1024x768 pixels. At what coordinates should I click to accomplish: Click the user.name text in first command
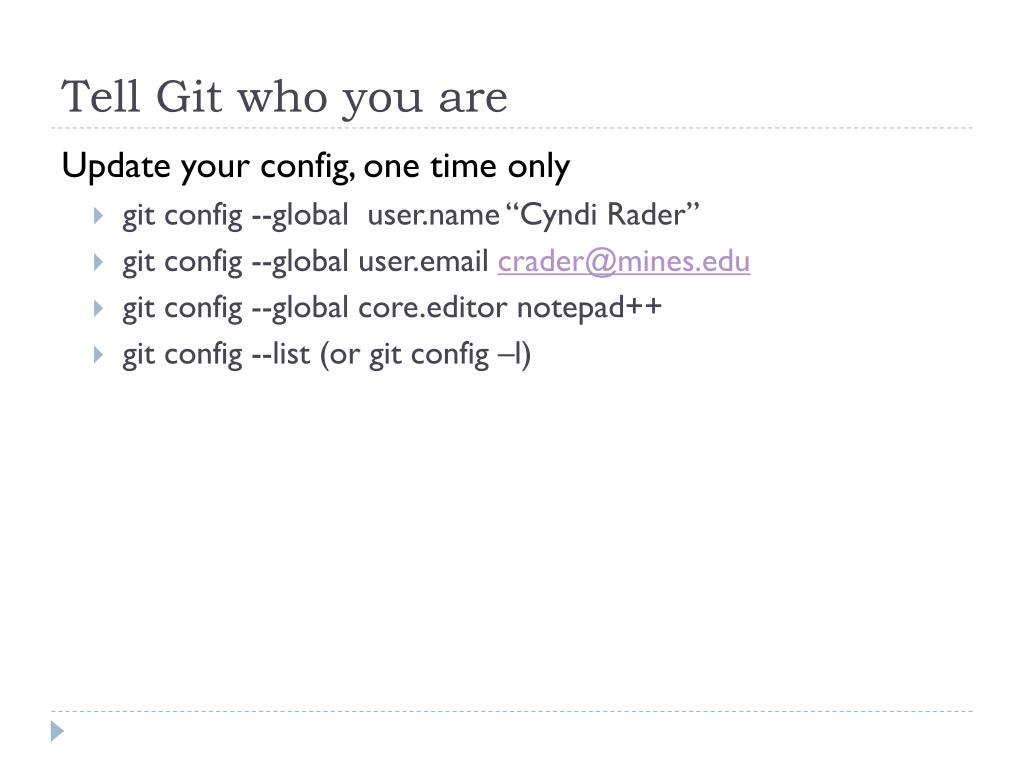click(x=433, y=216)
